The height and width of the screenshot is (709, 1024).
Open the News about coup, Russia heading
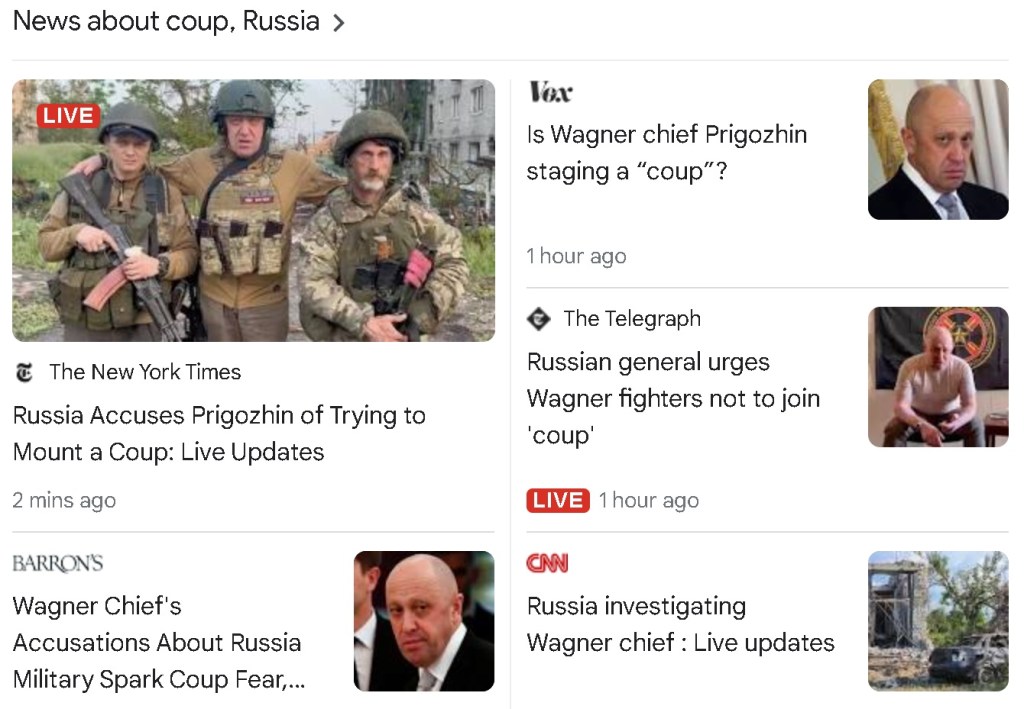coord(167,22)
